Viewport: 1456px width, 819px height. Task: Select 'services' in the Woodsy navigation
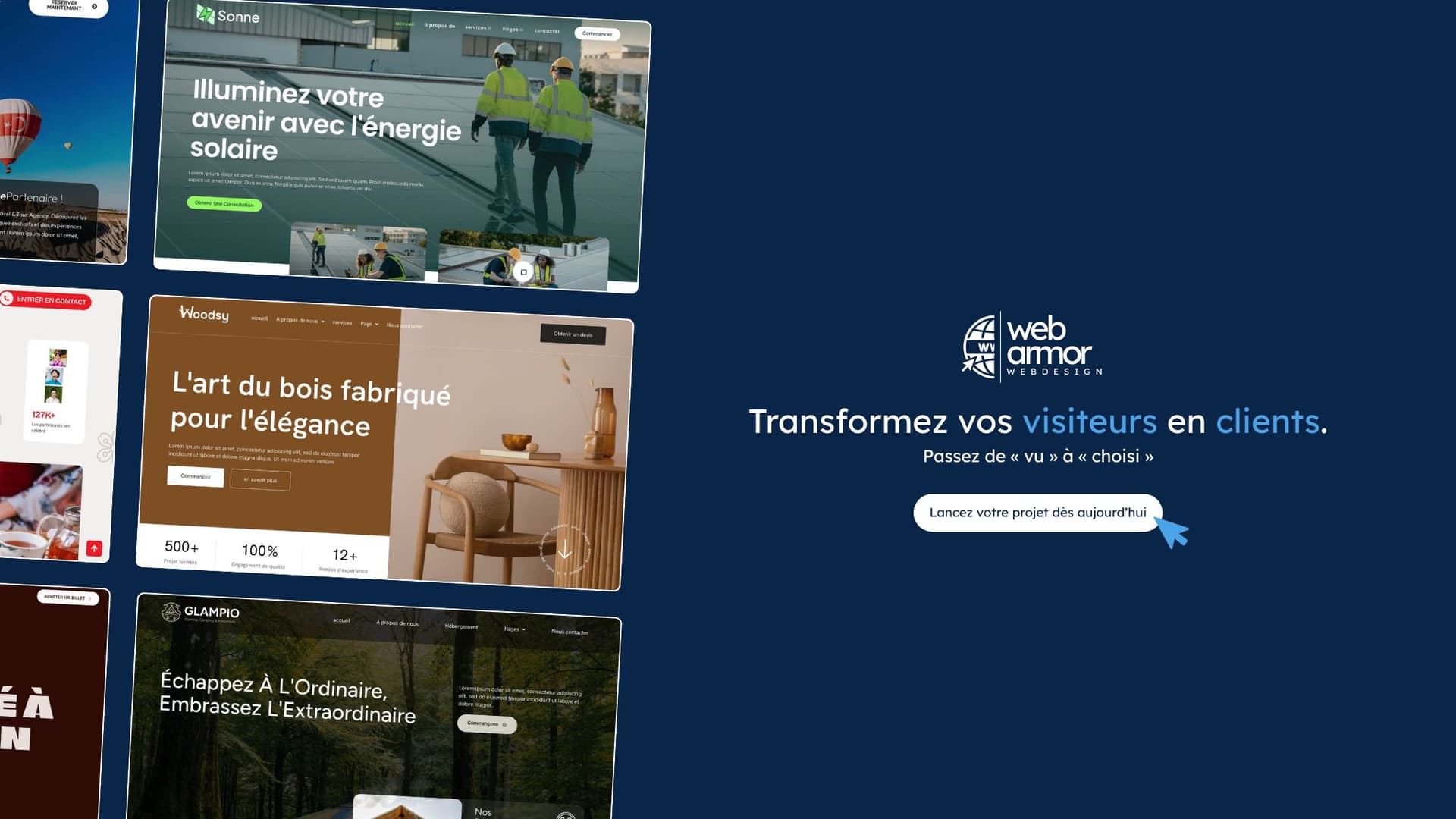[342, 322]
